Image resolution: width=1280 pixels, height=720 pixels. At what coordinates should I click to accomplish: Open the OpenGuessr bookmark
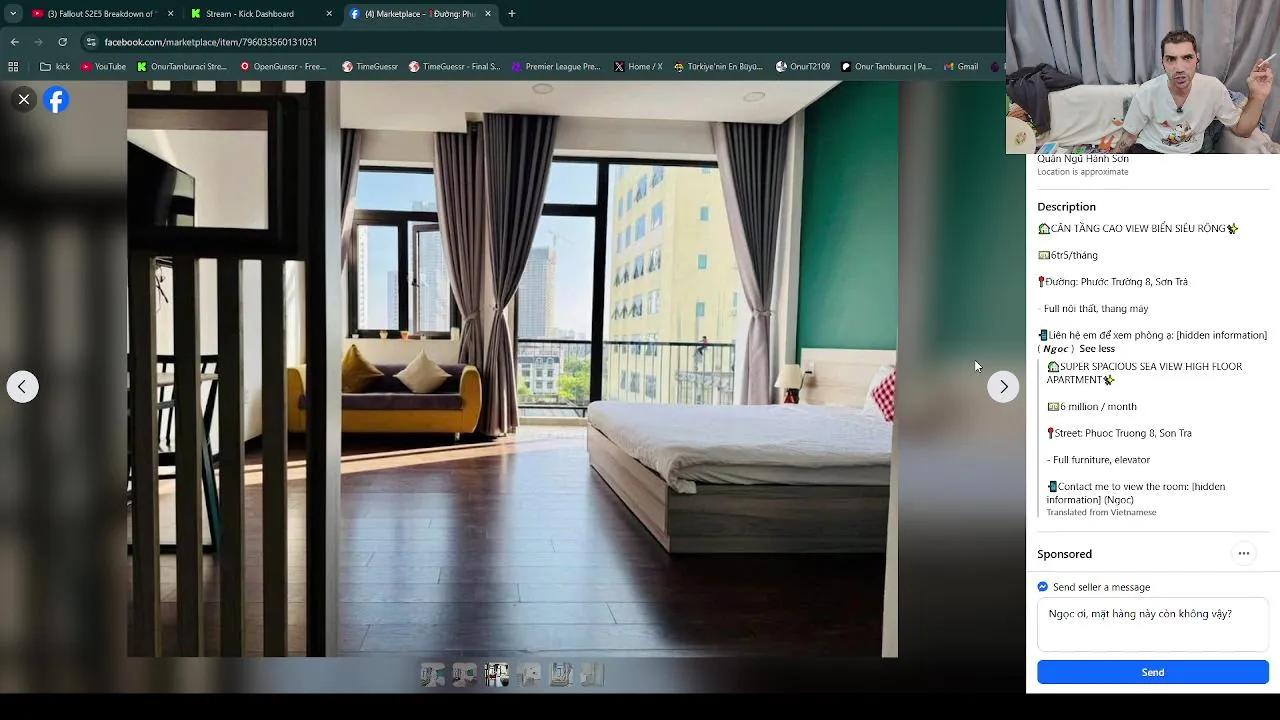[283, 67]
